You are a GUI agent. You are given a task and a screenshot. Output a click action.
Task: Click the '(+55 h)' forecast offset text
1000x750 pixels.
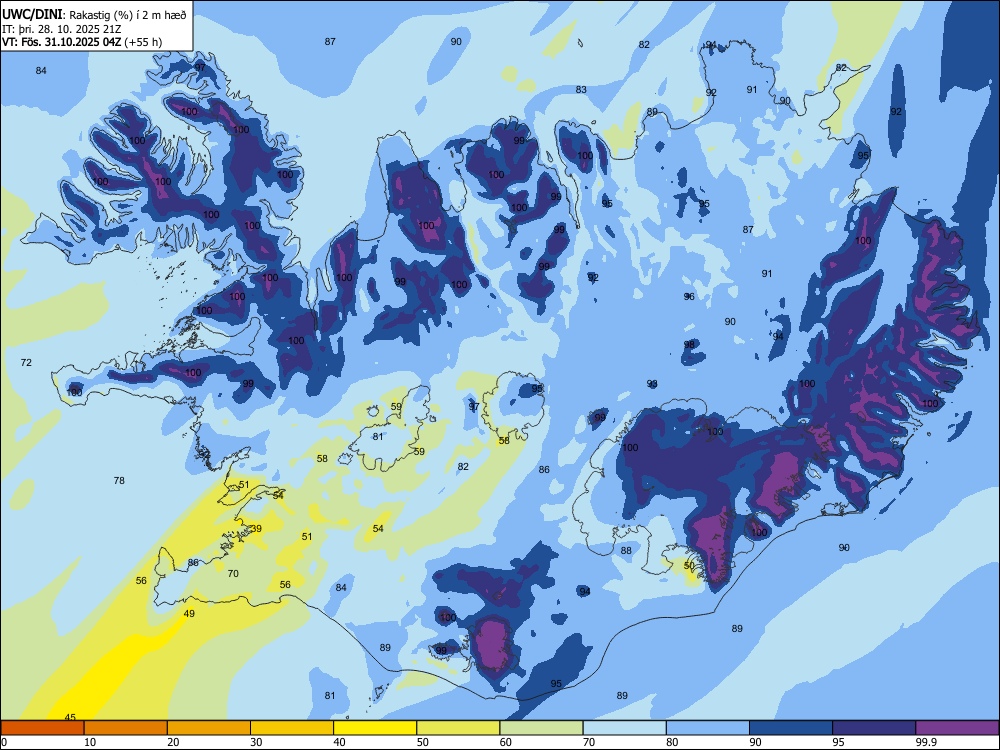click(143, 42)
